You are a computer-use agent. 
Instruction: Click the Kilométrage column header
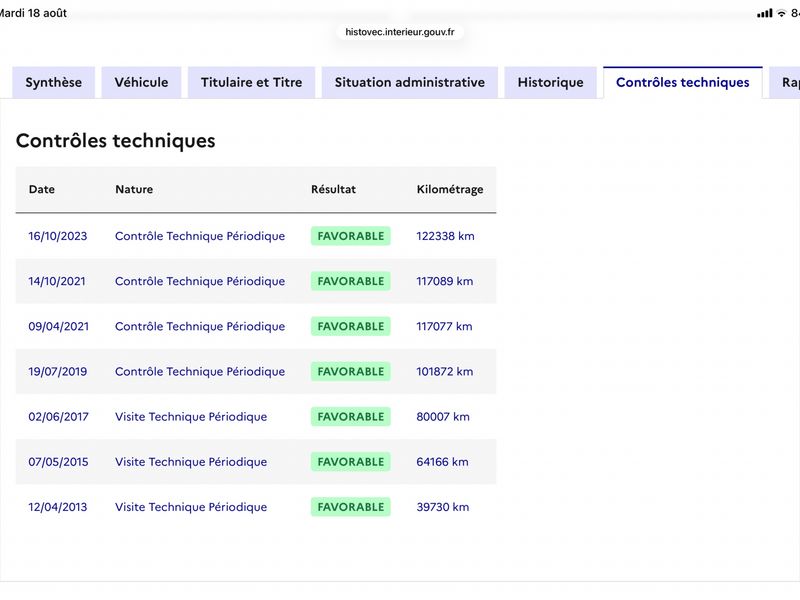450,189
